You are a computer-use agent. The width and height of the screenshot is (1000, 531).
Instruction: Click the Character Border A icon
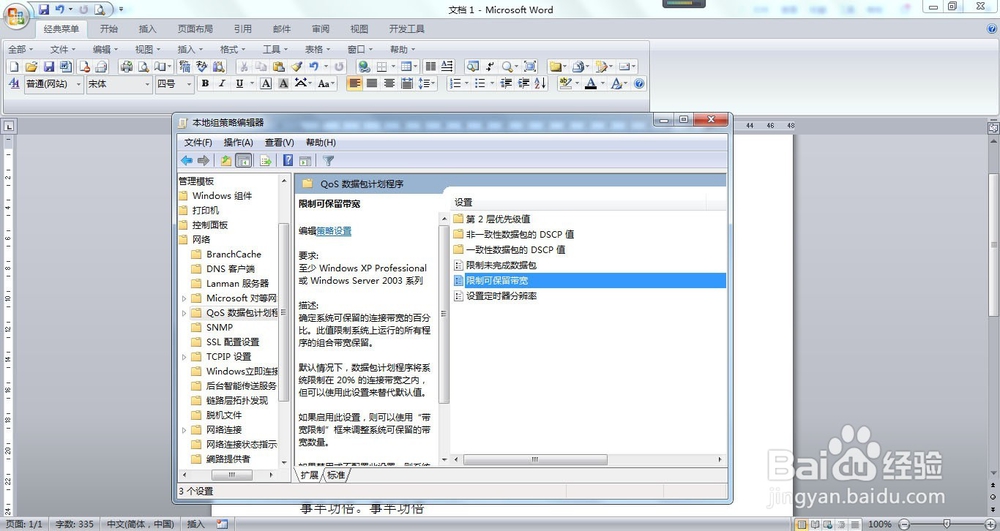[x=266, y=84]
